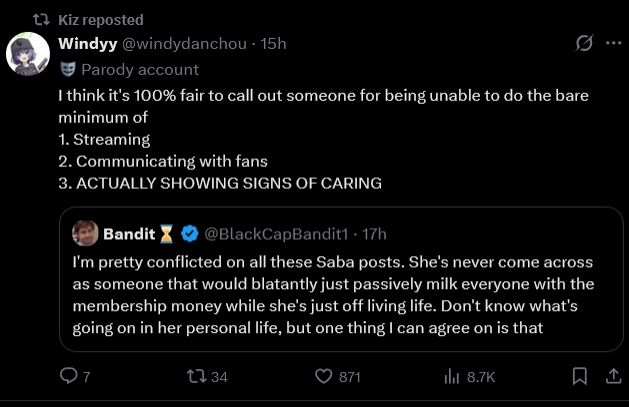The width and height of the screenshot is (629, 407).
Task: Click Bandit's avatar in the quoted tweet
Action: point(85,233)
